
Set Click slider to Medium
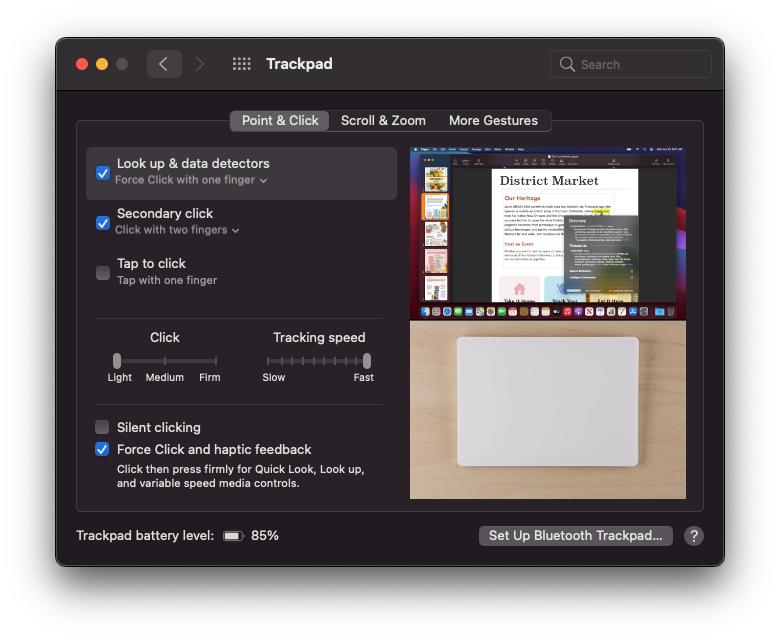(166, 361)
